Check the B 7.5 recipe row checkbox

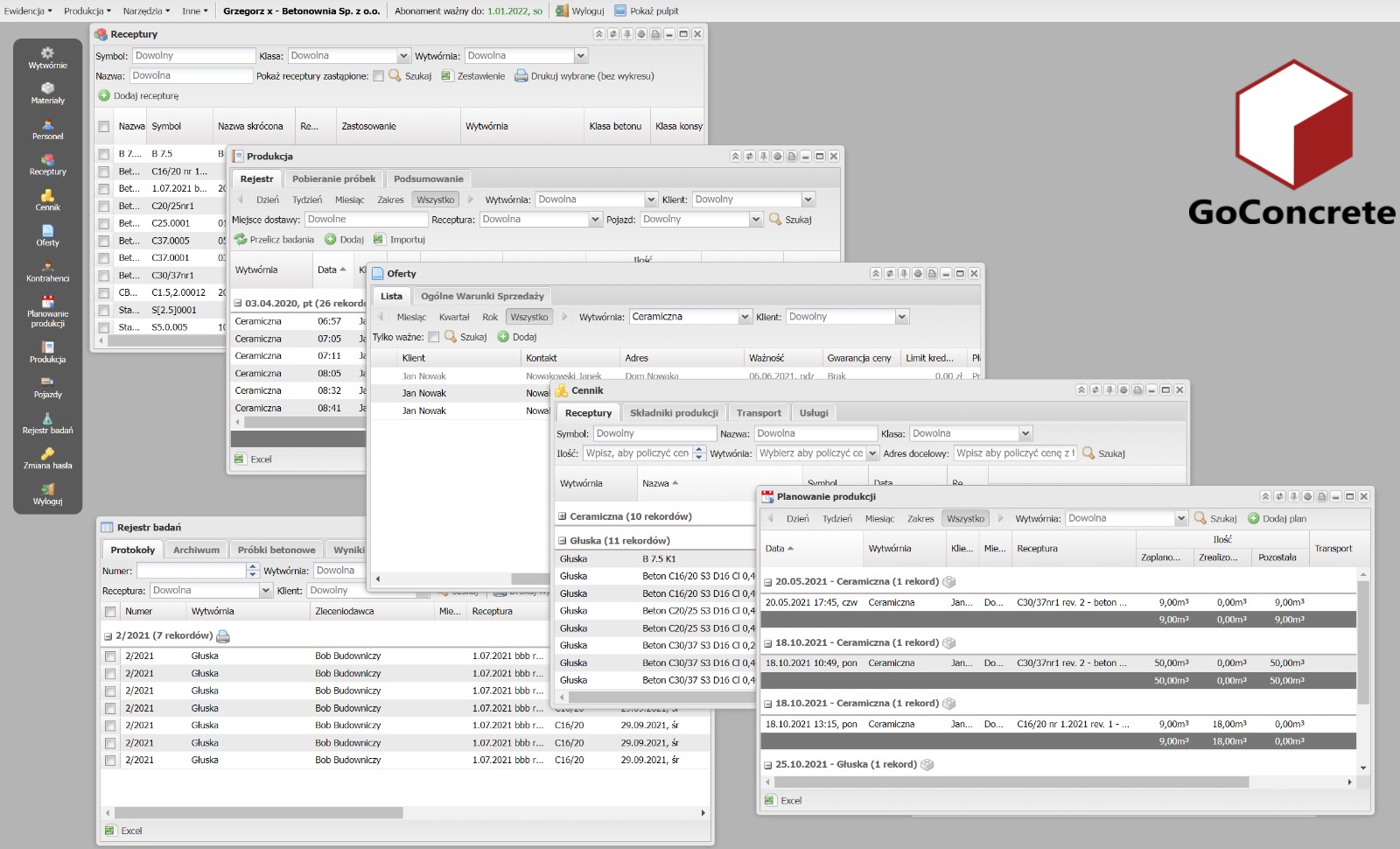103,154
